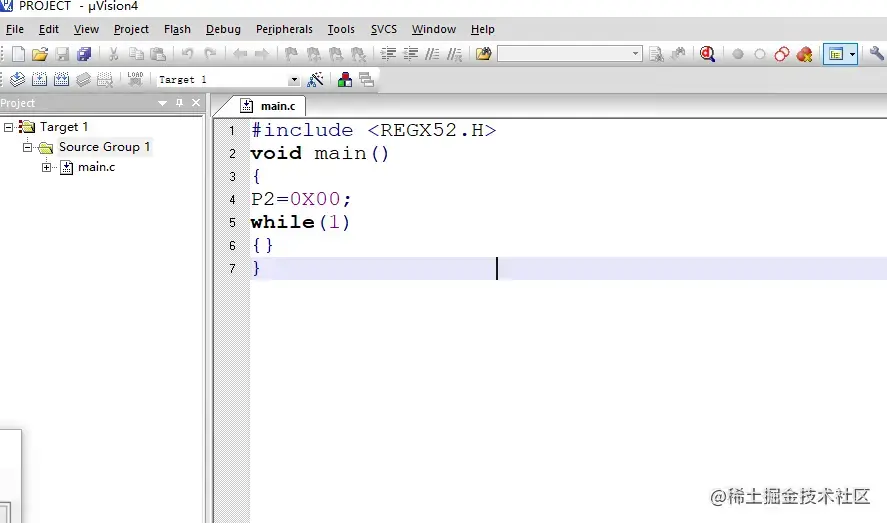Click code line 'P2=0X00;'
This screenshot has height=523, width=887.
pos(301,199)
